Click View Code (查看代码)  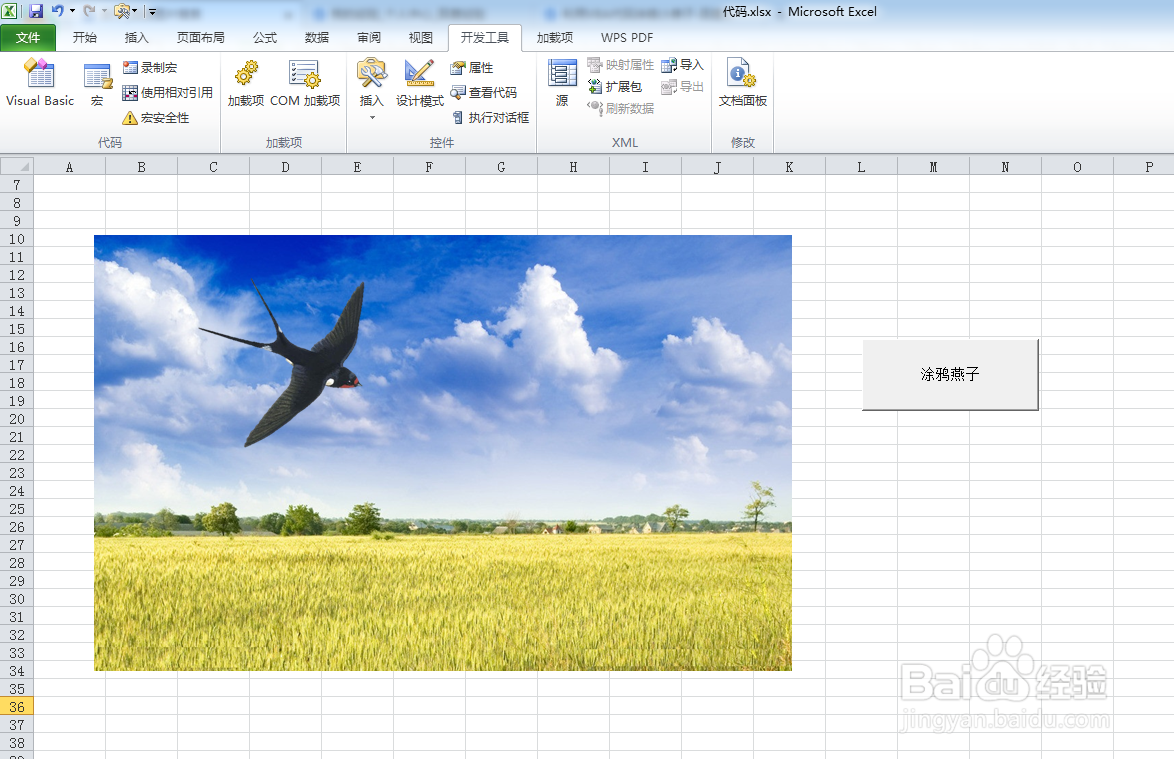(484, 92)
